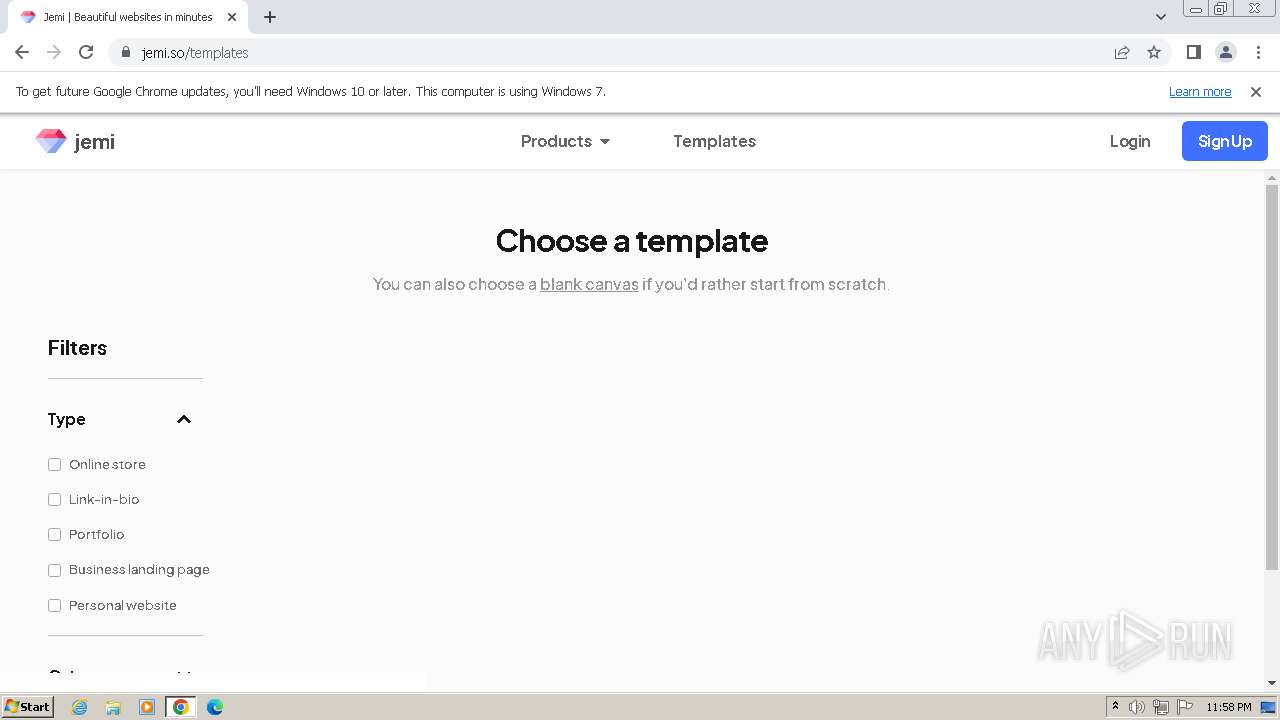This screenshot has height=720, width=1280.
Task: Toggle Chrome side panel icon
Action: tap(1194, 52)
